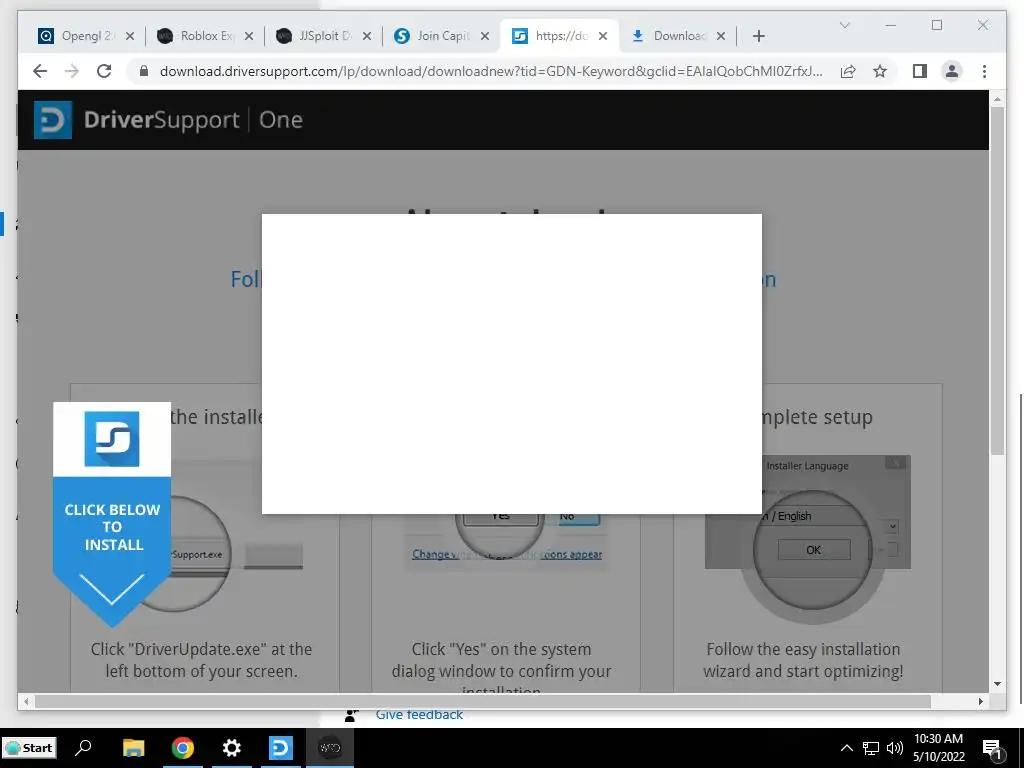Viewport: 1024px width, 768px height.
Task: Click the forward navigation arrow
Action: (x=72, y=71)
